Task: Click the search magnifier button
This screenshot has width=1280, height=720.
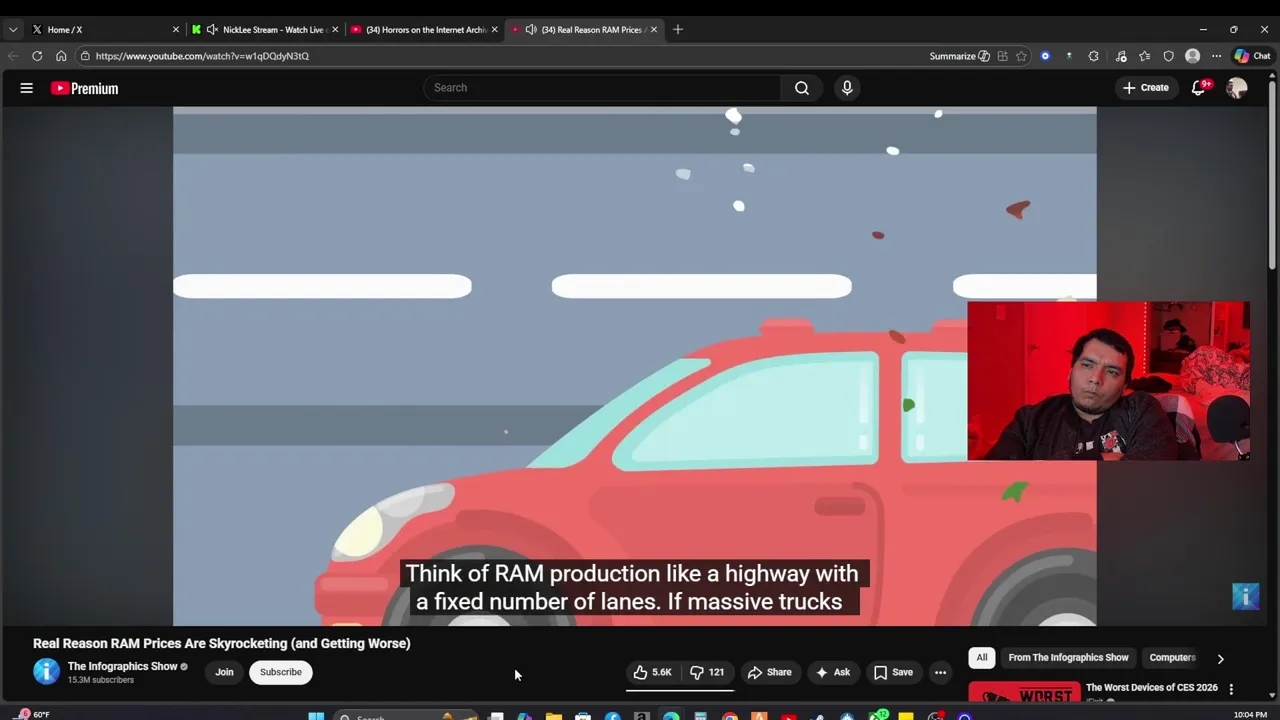Action: coord(802,88)
